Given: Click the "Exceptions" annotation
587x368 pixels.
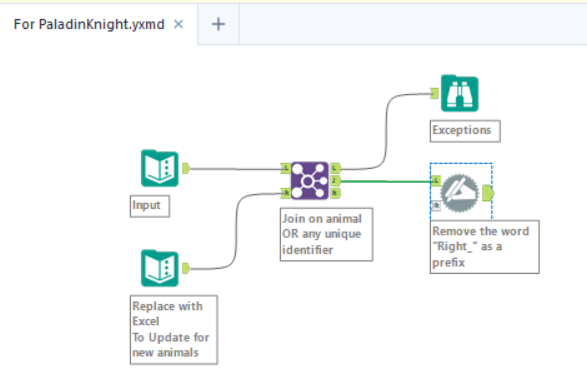Looking at the screenshot, I should [465, 131].
